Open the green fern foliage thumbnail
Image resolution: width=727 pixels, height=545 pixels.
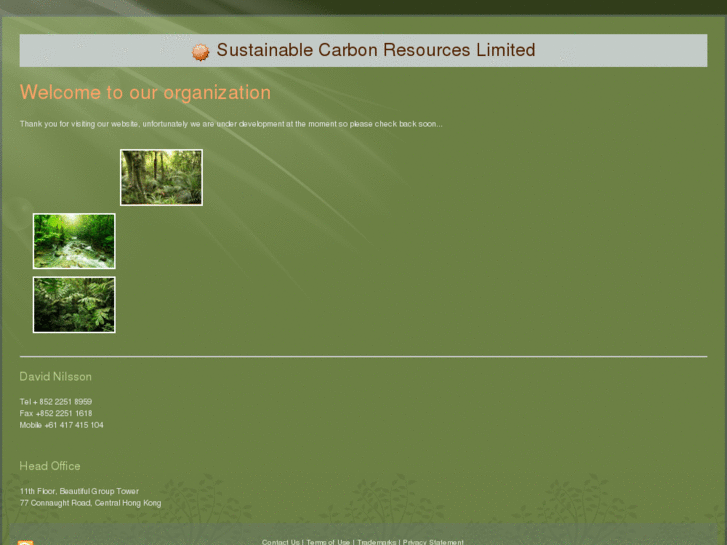[74, 305]
